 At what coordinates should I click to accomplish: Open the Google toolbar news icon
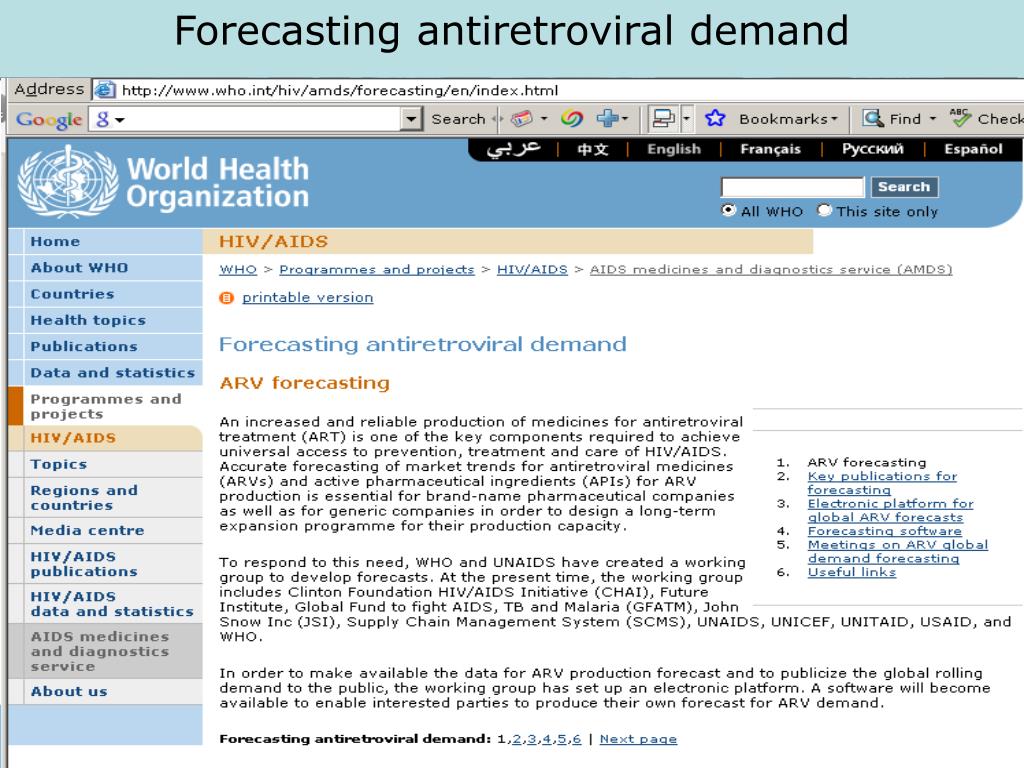[x=522, y=119]
